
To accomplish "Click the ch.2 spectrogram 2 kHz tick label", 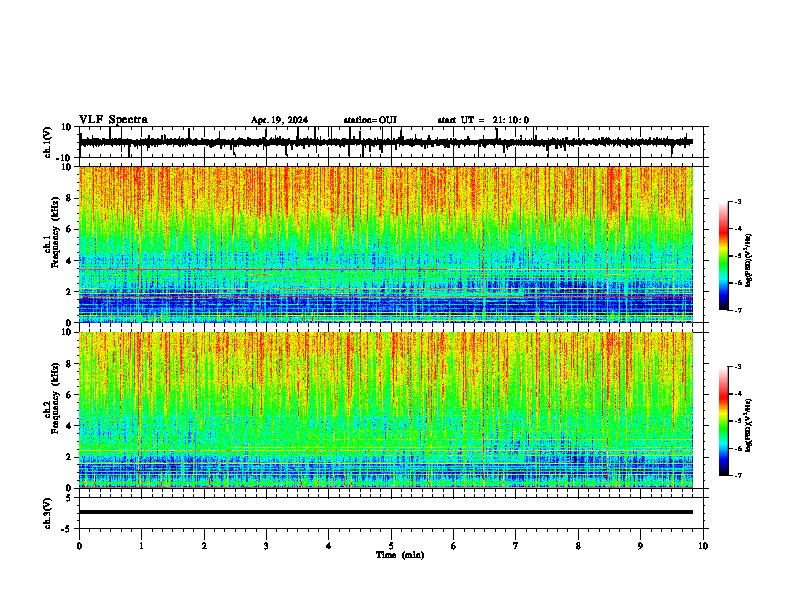I will pos(69,457).
